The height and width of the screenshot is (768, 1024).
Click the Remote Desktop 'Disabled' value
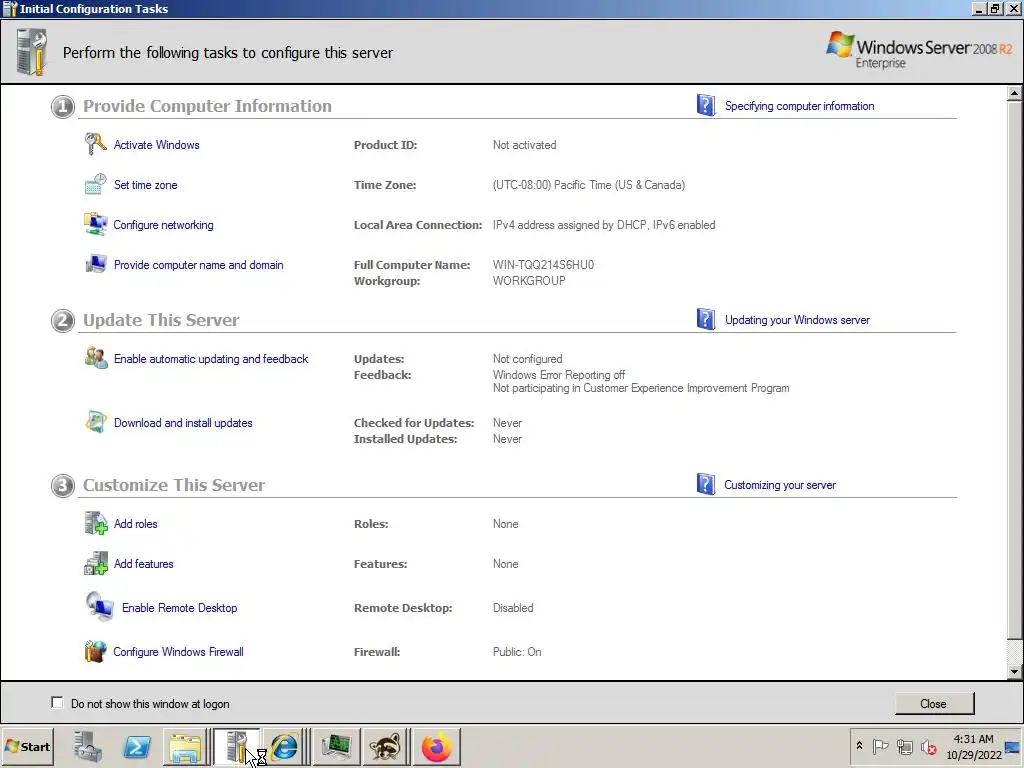click(x=513, y=607)
